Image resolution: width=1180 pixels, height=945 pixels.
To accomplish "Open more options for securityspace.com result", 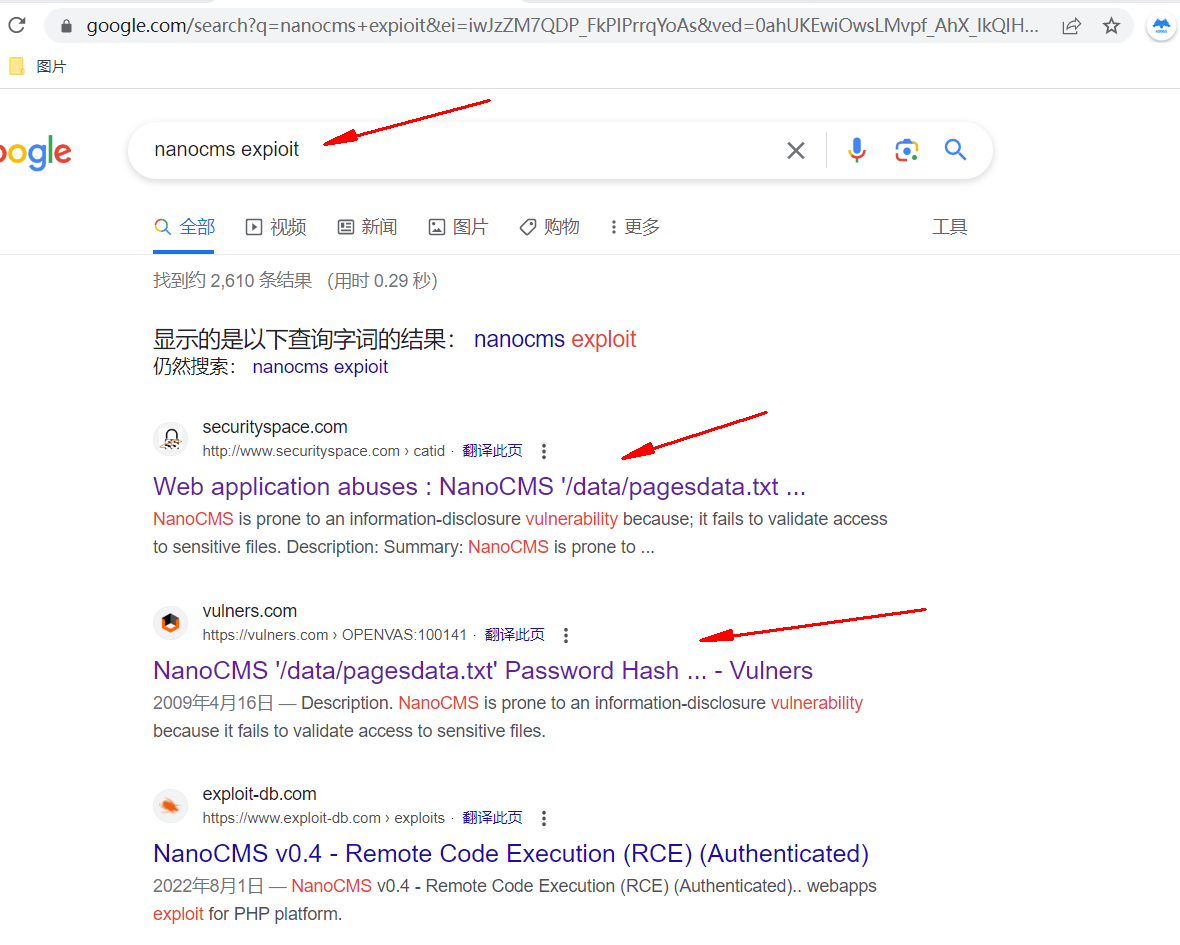I will [543, 451].
